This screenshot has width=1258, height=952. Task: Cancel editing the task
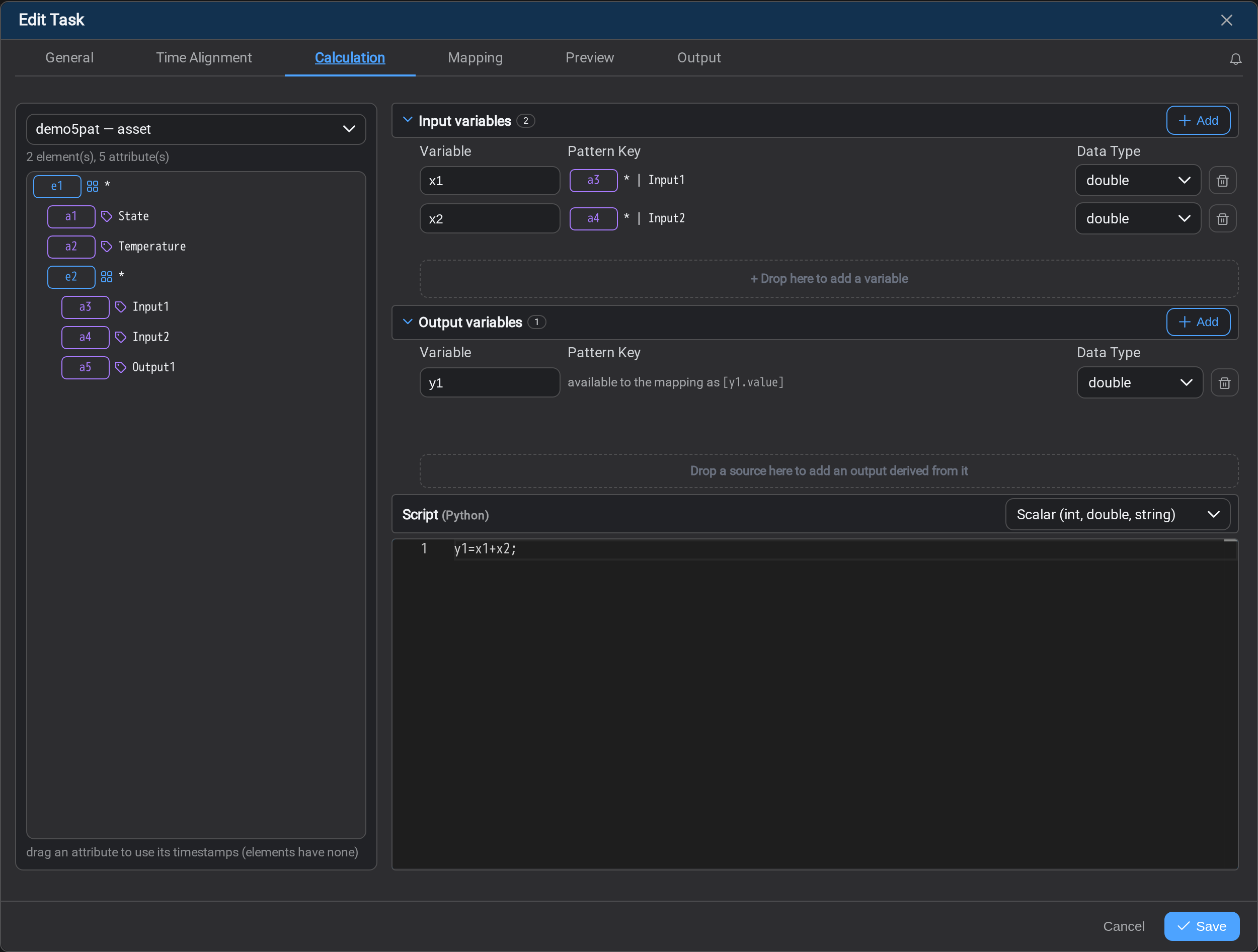pyautogui.click(x=1123, y=926)
